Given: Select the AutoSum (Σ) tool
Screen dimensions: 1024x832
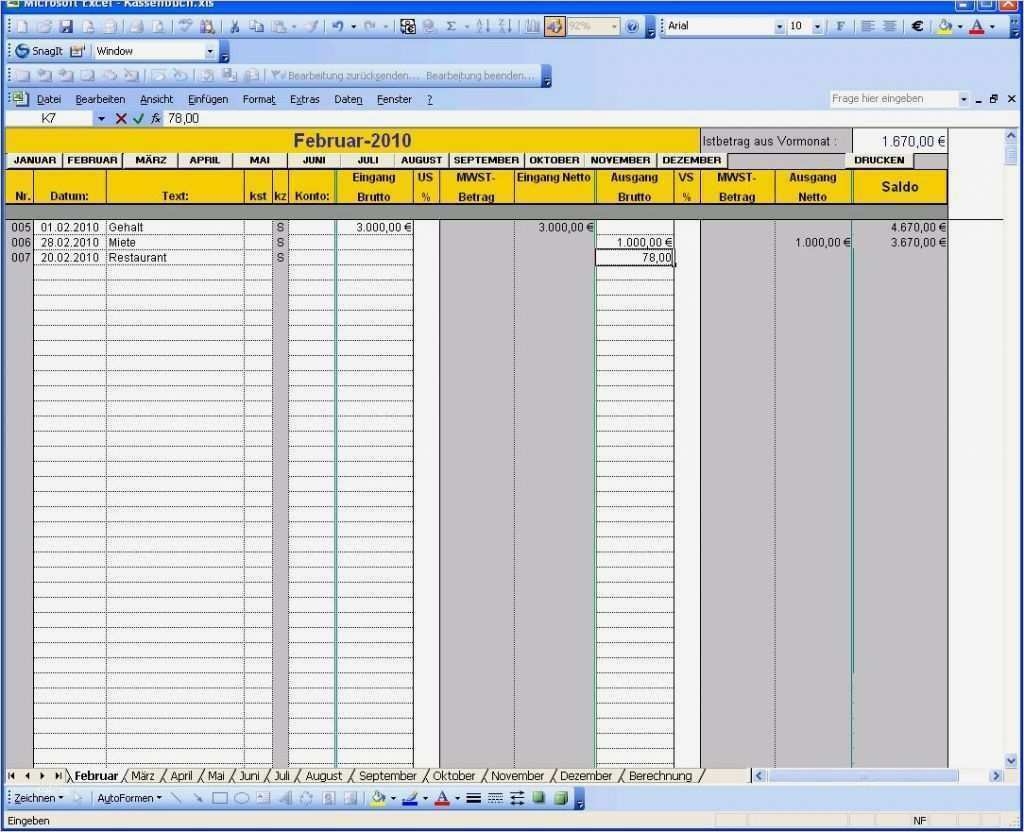Looking at the screenshot, I should (451, 26).
